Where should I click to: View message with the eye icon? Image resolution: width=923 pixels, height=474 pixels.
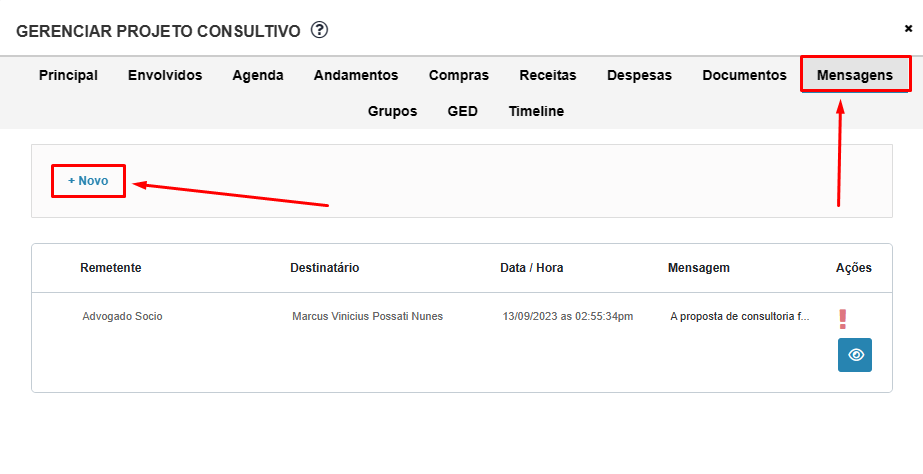click(x=855, y=354)
